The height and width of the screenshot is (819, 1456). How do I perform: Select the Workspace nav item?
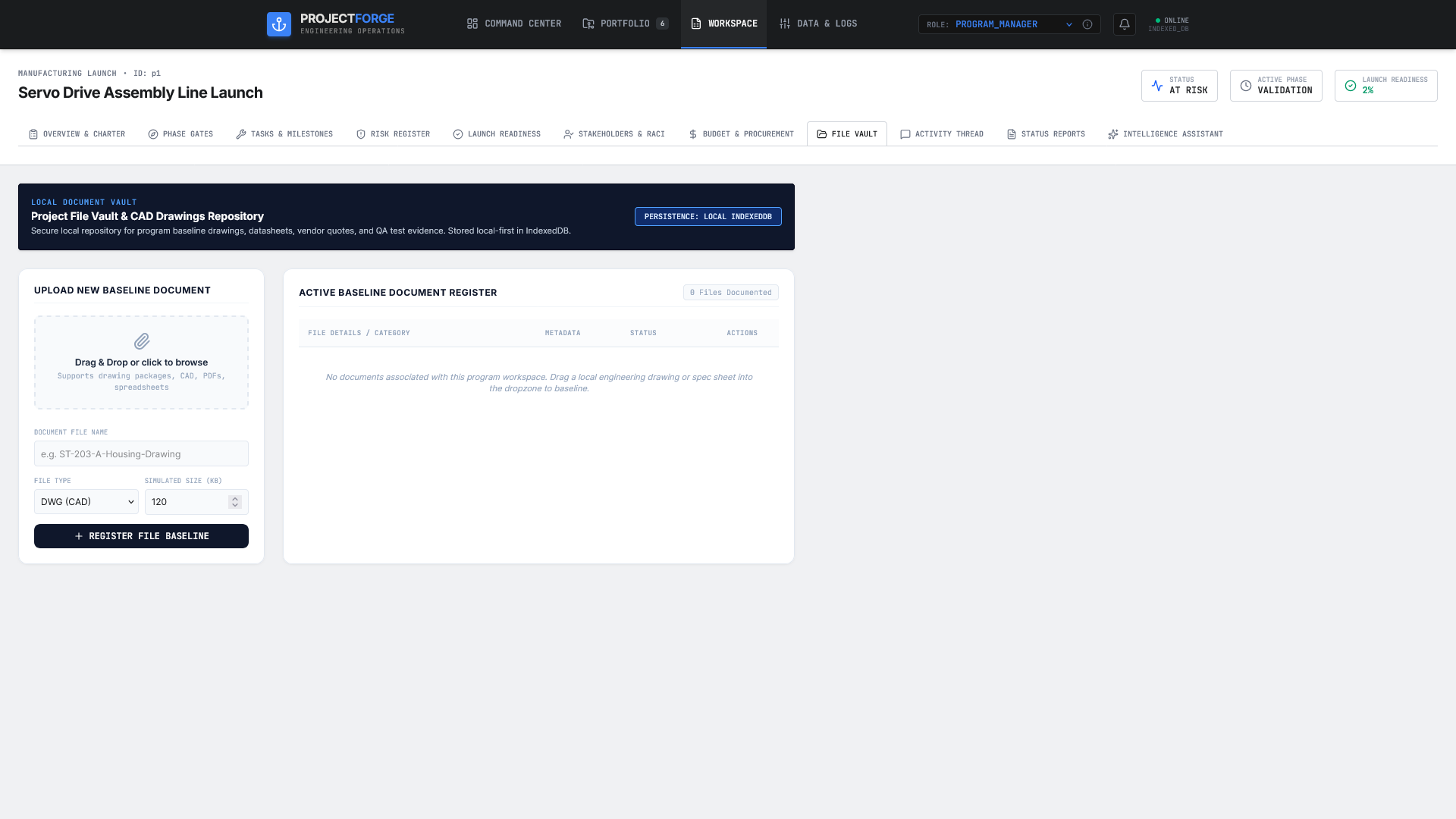click(723, 24)
